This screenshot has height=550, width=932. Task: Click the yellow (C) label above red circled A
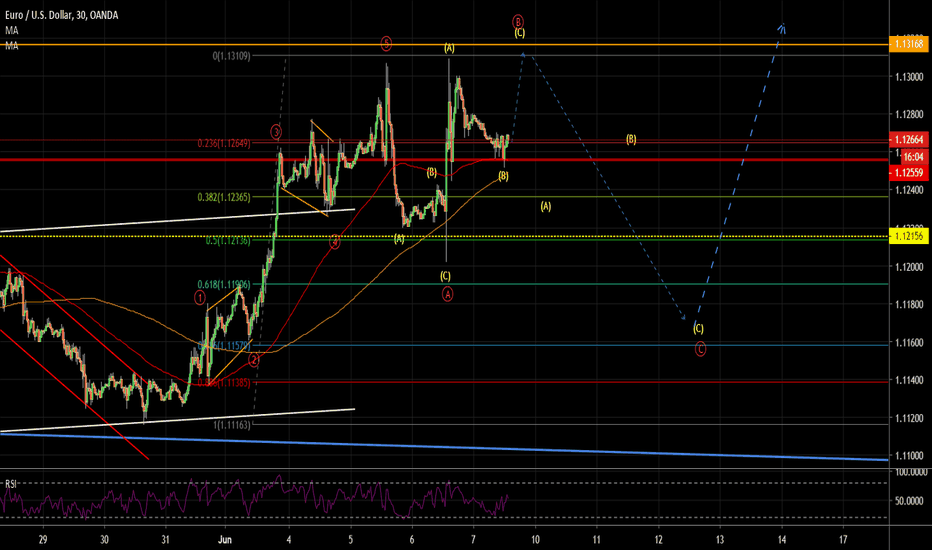(x=445, y=276)
